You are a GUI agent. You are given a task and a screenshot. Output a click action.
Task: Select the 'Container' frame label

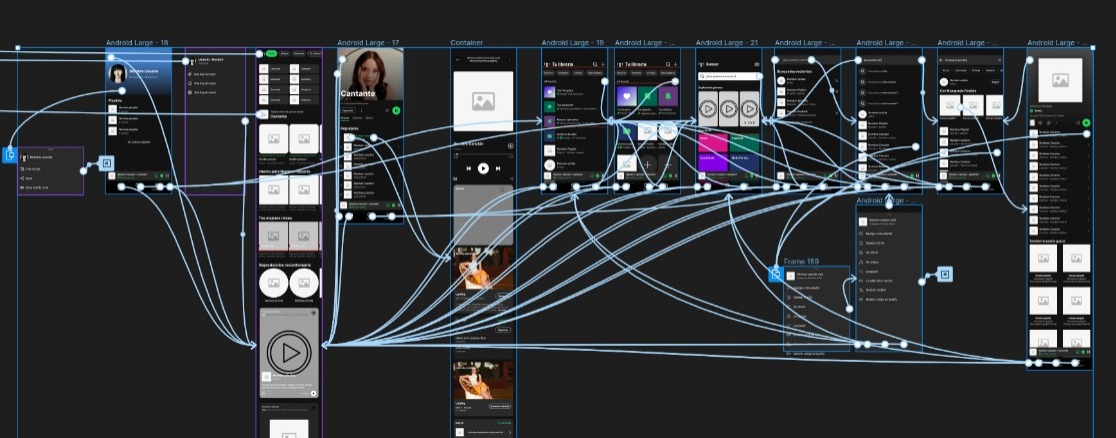point(467,43)
